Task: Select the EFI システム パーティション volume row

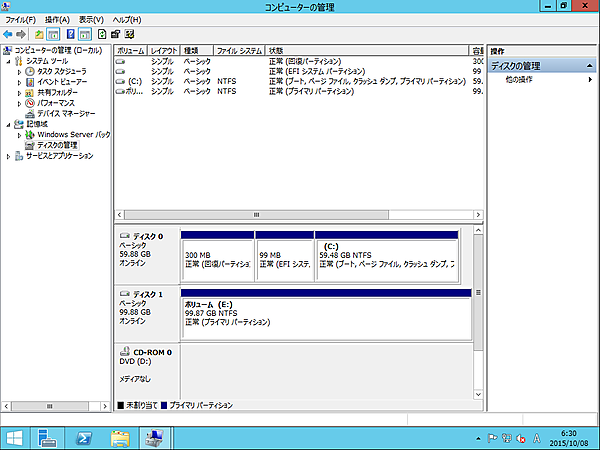Action: point(299,71)
